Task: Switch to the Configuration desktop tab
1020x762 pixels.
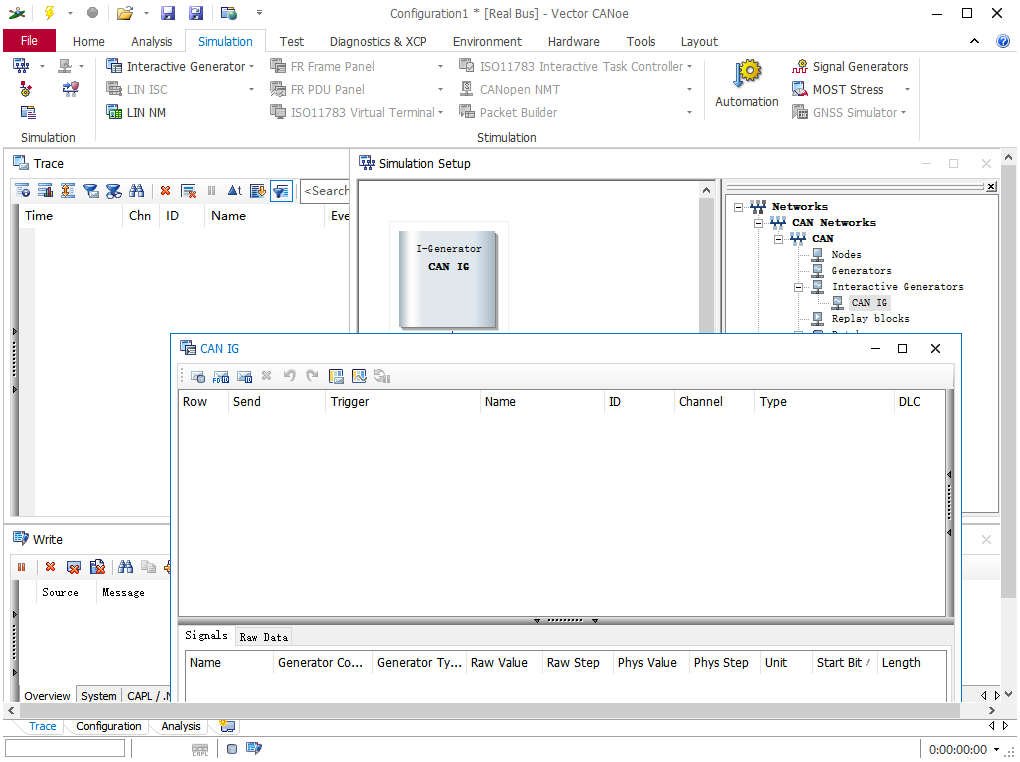Action: tap(109, 726)
